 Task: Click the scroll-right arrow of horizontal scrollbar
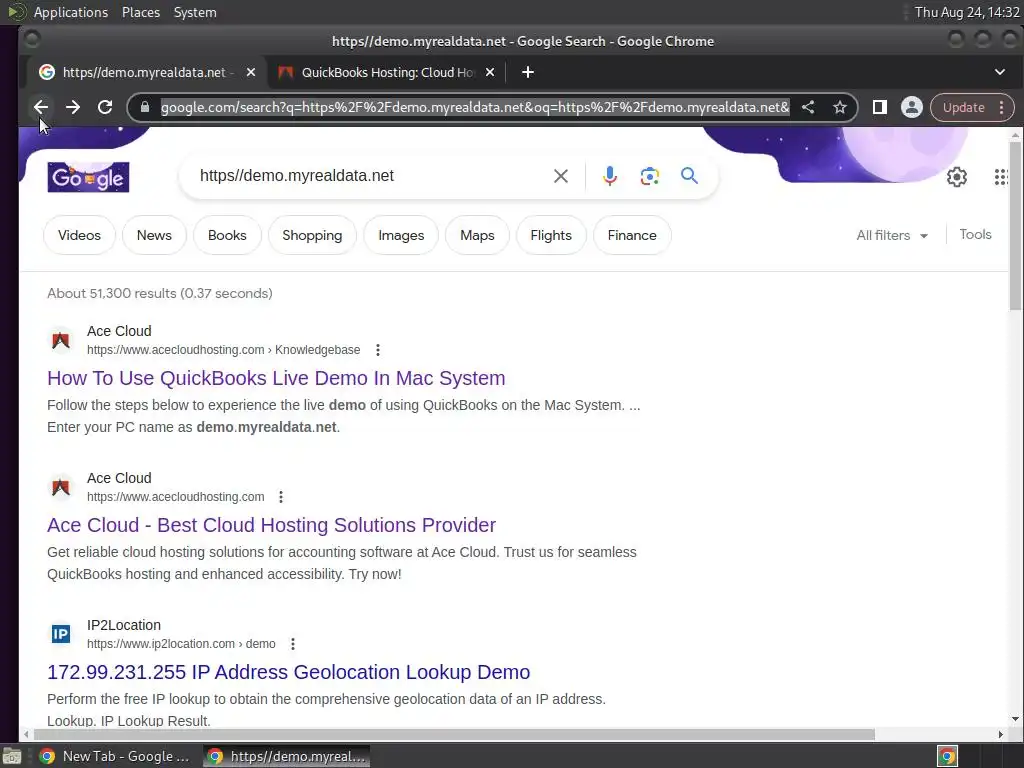(1000, 735)
